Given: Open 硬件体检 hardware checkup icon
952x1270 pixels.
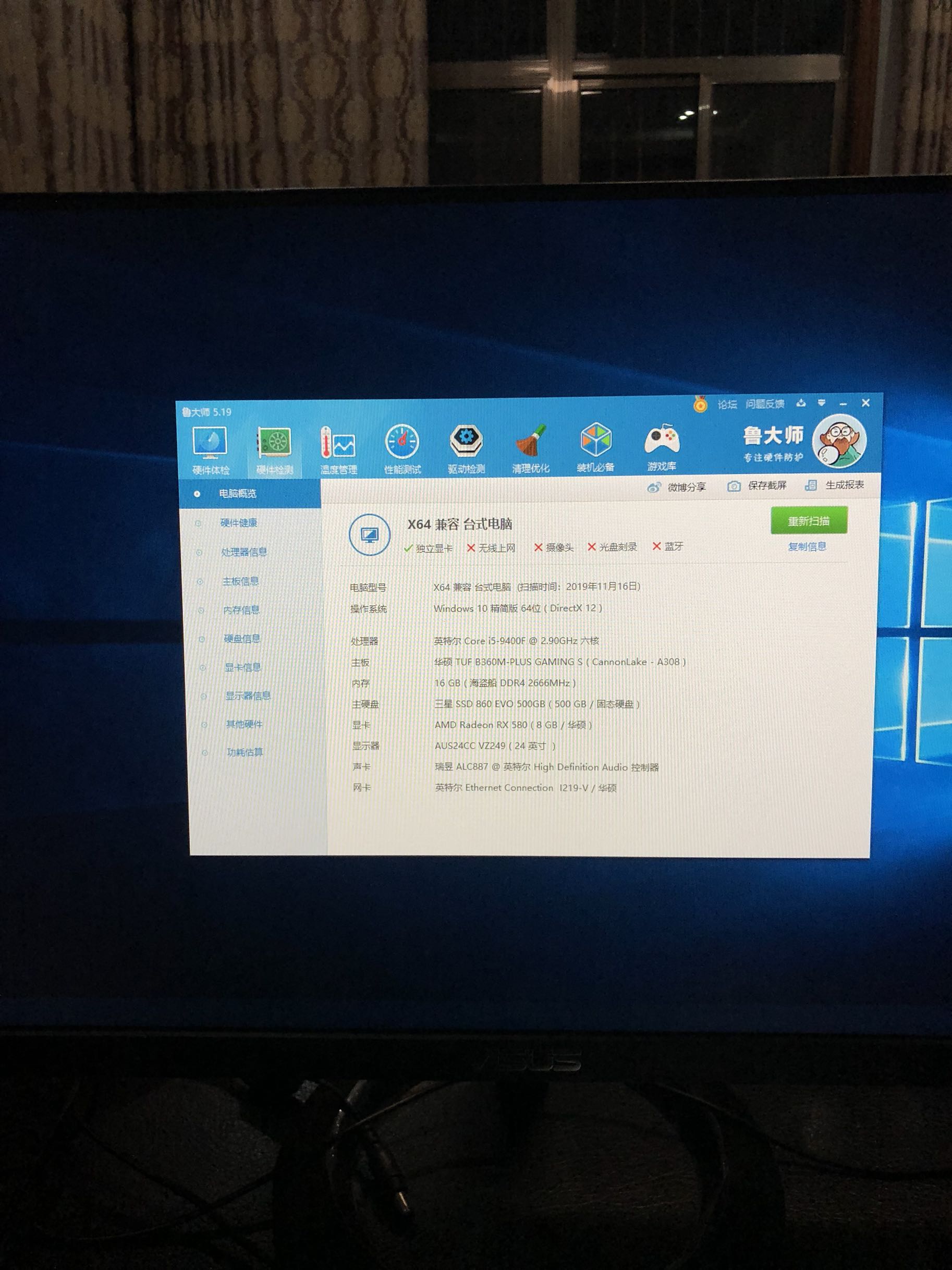Looking at the screenshot, I should tap(210, 450).
